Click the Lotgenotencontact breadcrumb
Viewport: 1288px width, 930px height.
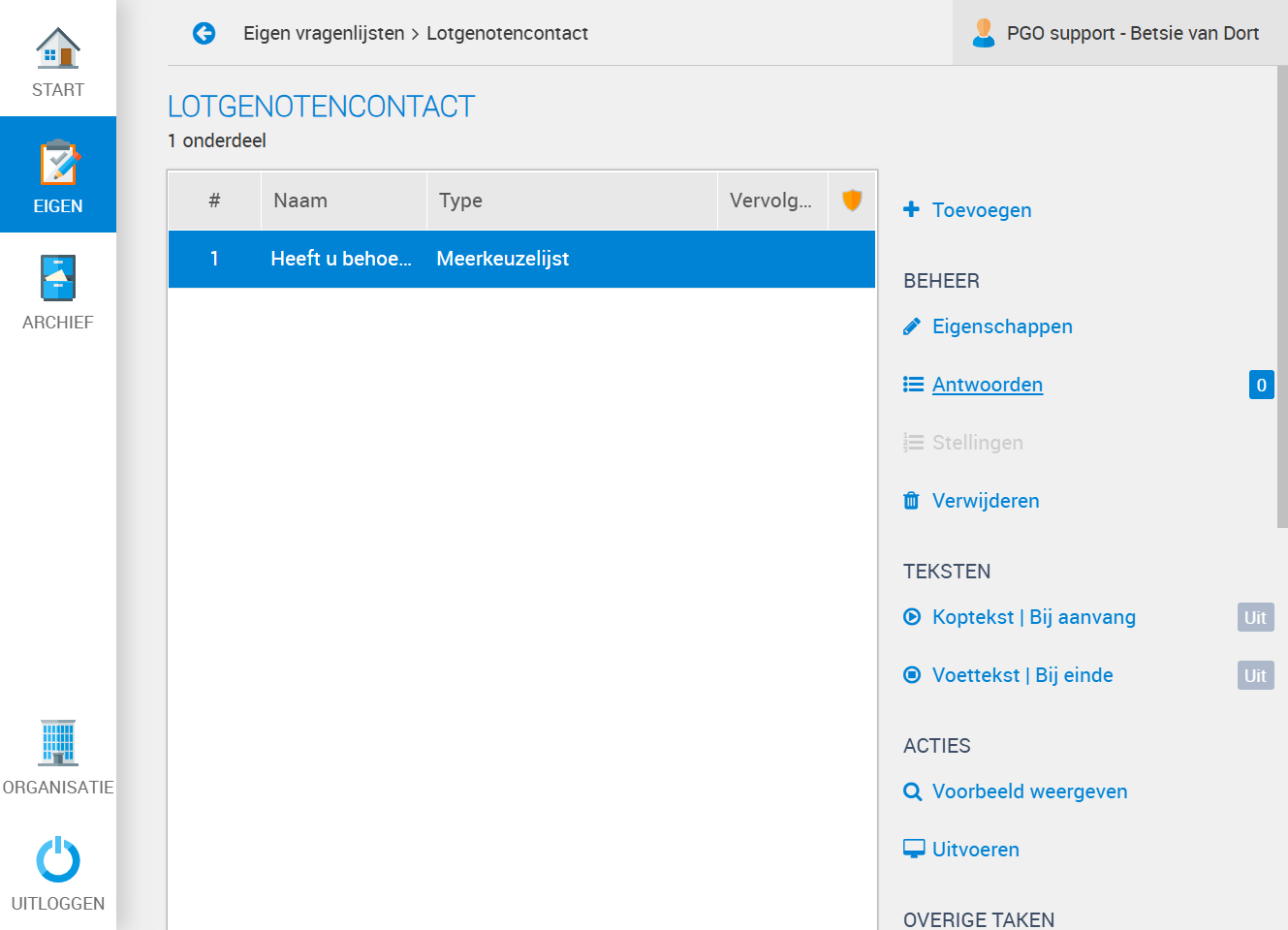pyautogui.click(x=507, y=33)
